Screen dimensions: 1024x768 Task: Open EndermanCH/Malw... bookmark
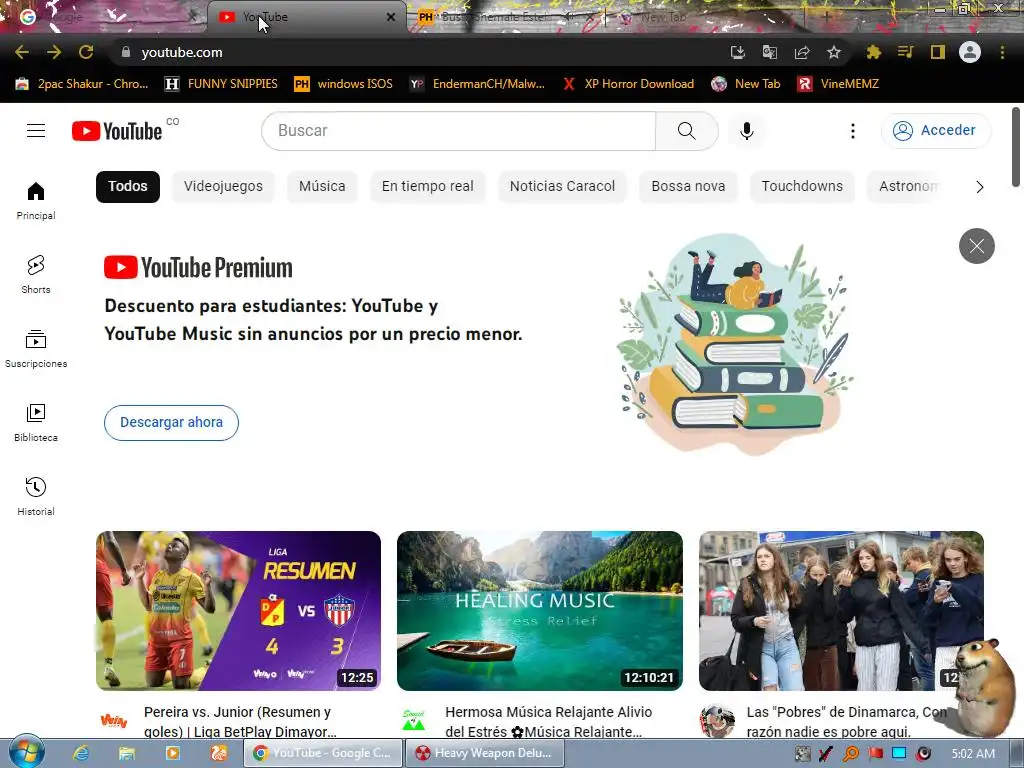pos(477,84)
